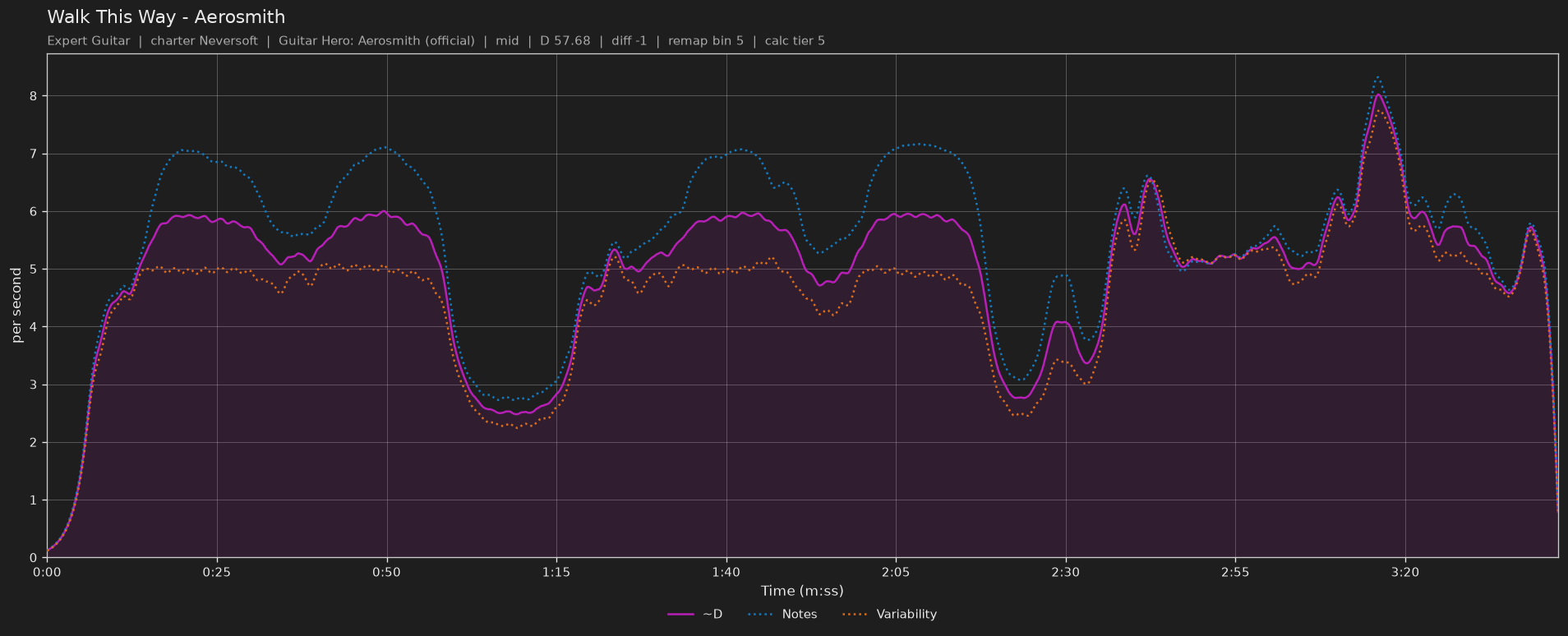Click the 0:25 x-axis tick label
Viewport: 1568px width, 636px height.
pyautogui.click(x=217, y=572)
